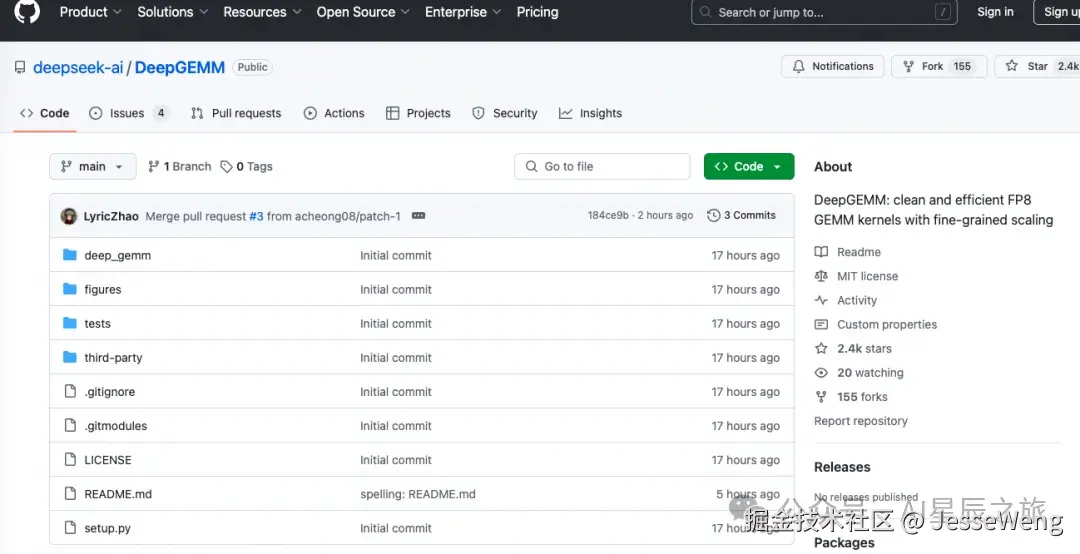The image size is (1080, 554).
Task: Open the main branch selector dropdown
Action: [92, 166]
